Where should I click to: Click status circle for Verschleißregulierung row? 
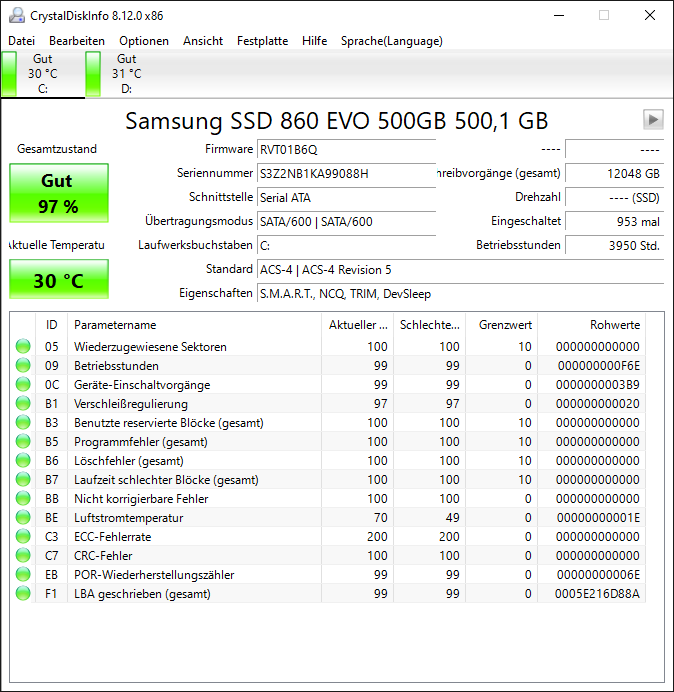click(x=23, y=403)
